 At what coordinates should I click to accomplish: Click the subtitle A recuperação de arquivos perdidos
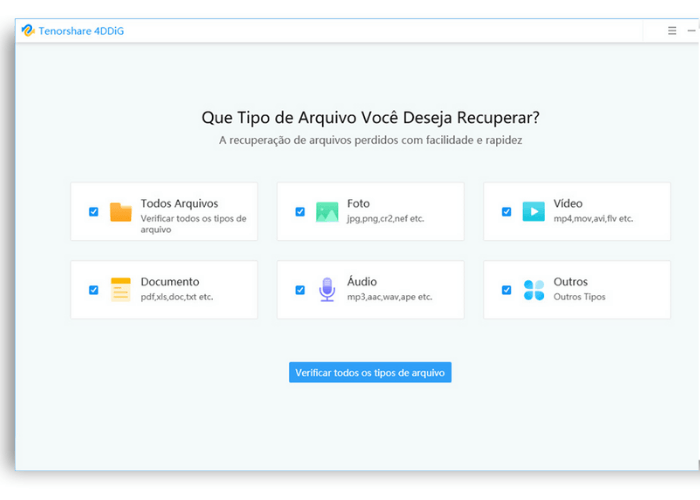[x=370, y=140]
